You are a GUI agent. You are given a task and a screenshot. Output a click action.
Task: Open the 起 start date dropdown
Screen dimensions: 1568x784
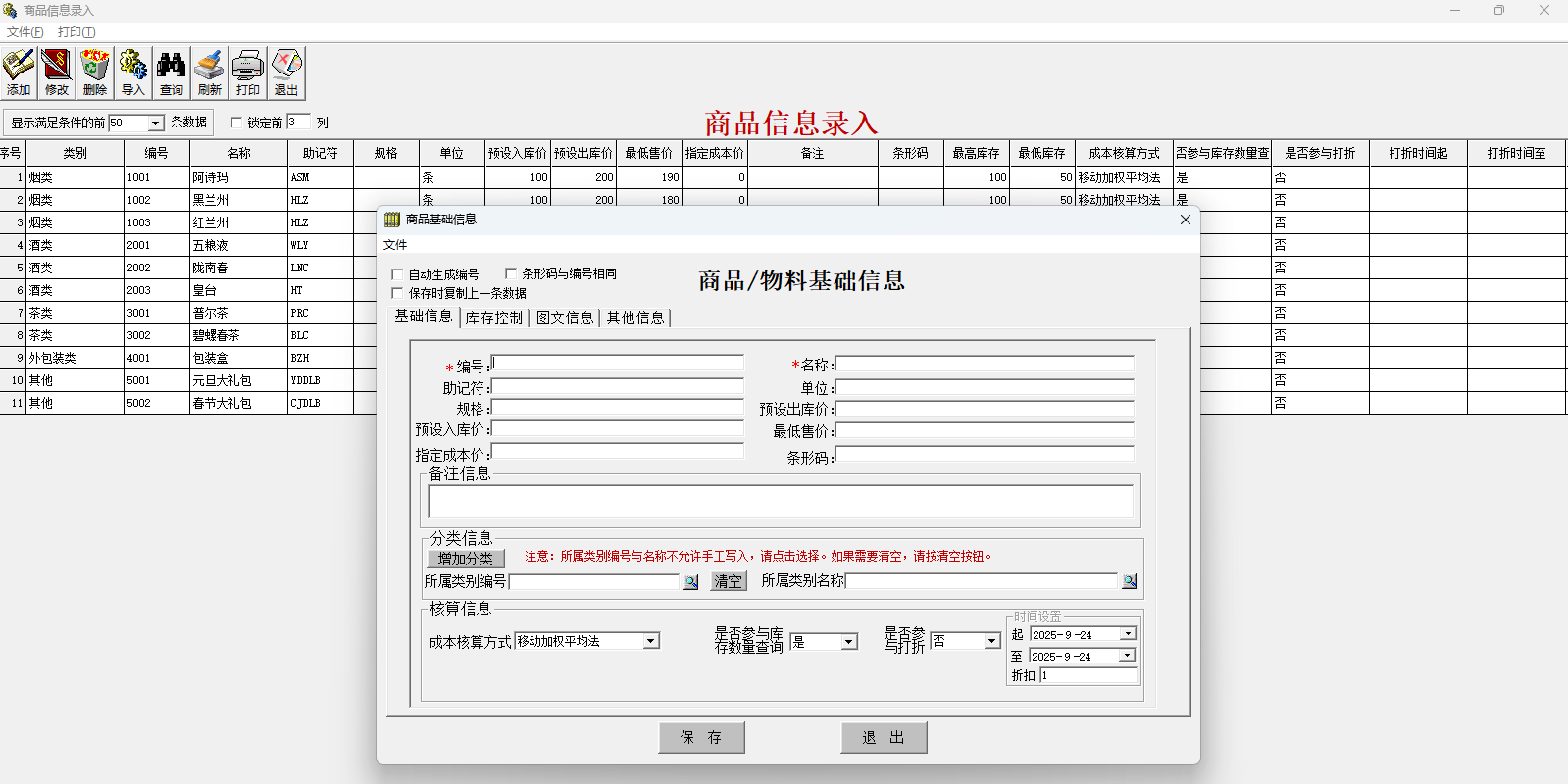1128,634
